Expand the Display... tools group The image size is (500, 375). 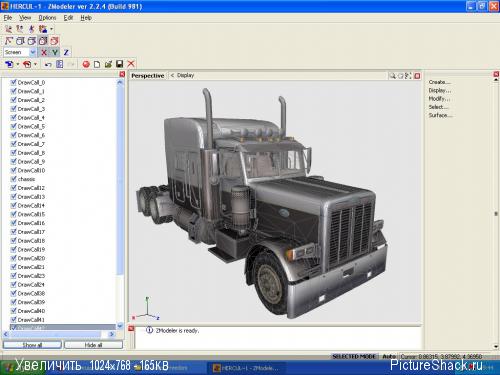[440, 90]
